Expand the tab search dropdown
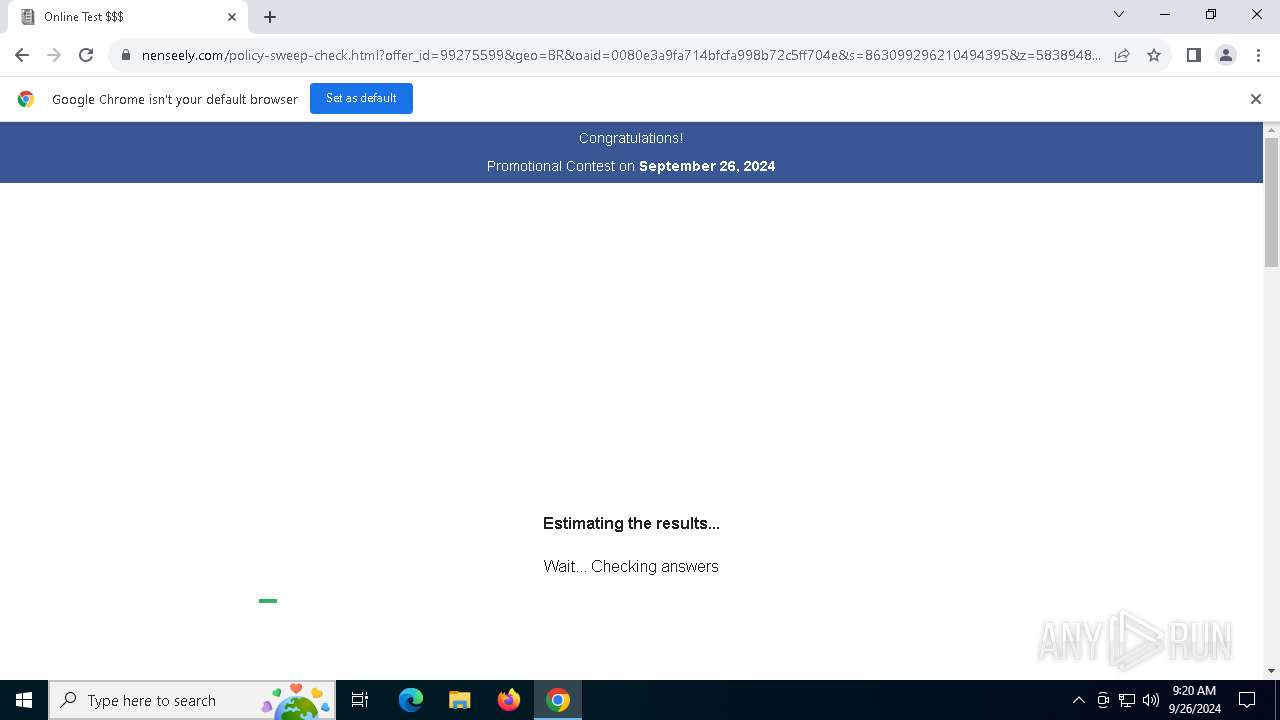 pos(1119,14)
